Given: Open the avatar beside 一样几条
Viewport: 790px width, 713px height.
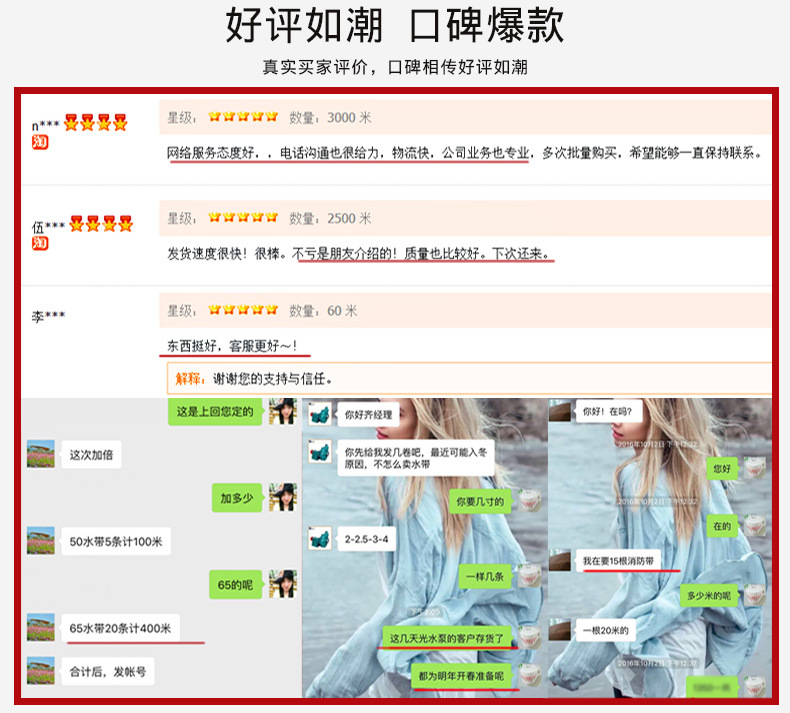Looking at the screenshot, I should click(x=530, y=576).
